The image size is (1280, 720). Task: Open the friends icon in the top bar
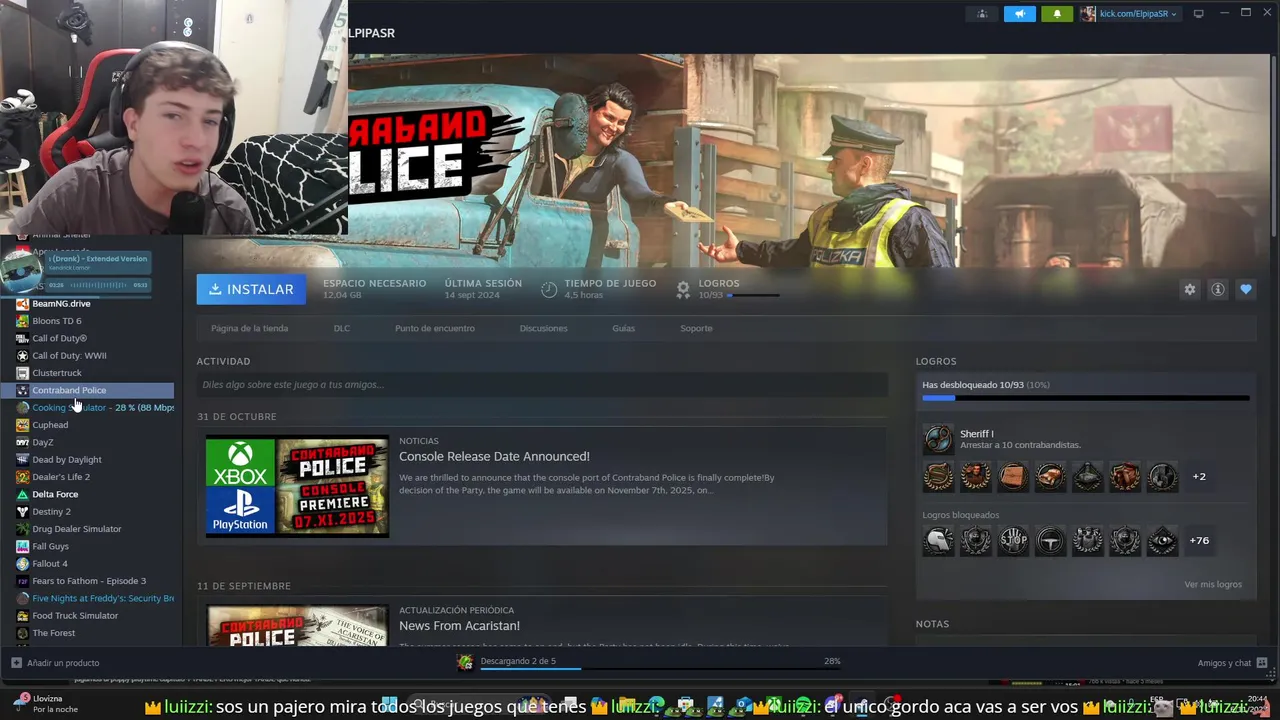(x=982, y=13)
